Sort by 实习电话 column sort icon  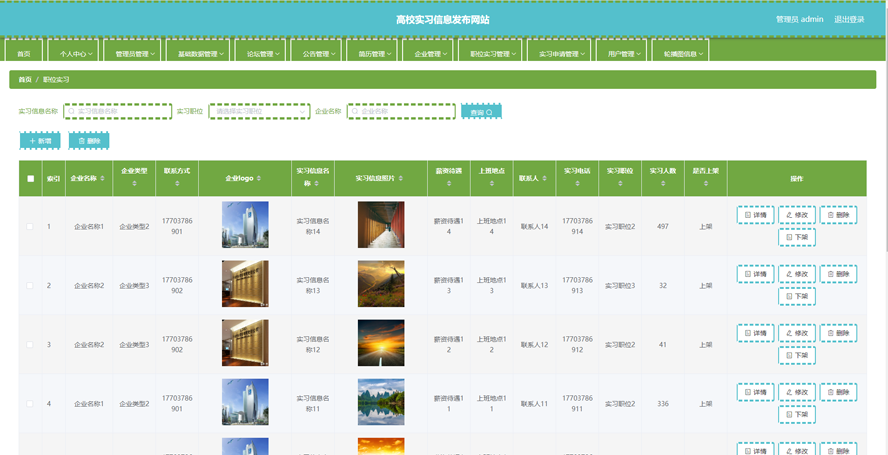577,184
